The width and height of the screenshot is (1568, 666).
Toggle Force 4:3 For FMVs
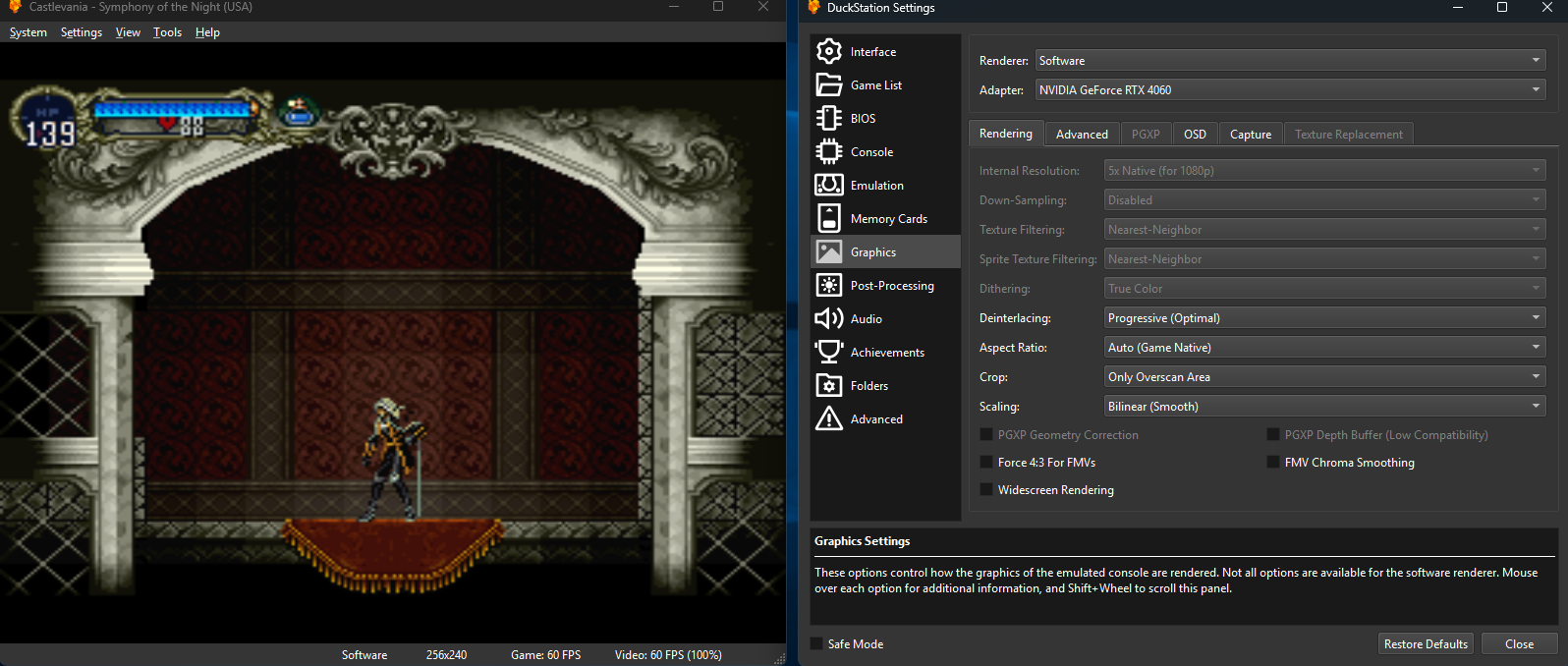click(x=986, y=462)
